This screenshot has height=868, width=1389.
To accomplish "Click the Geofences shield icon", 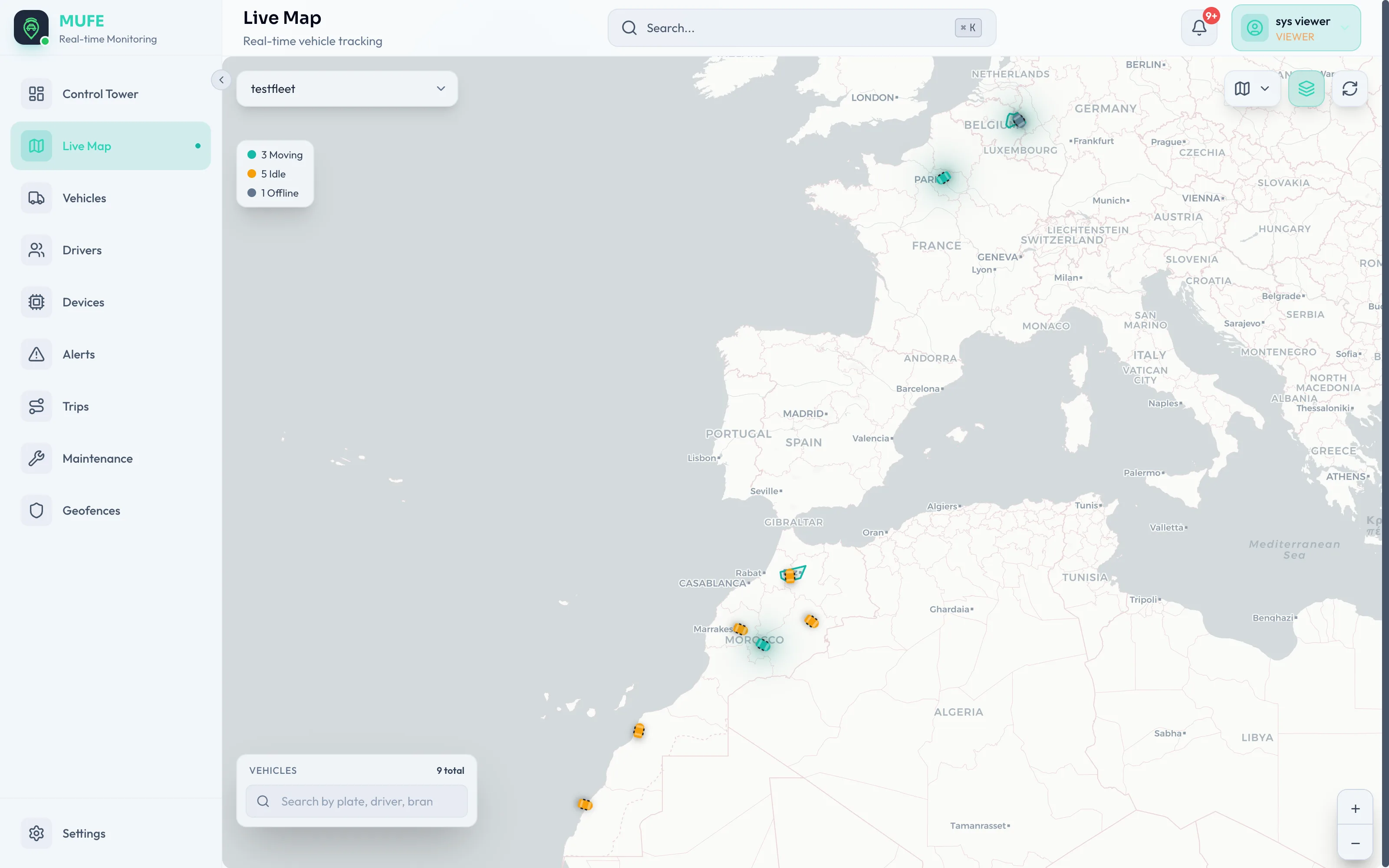I will [x=36, y=510].
